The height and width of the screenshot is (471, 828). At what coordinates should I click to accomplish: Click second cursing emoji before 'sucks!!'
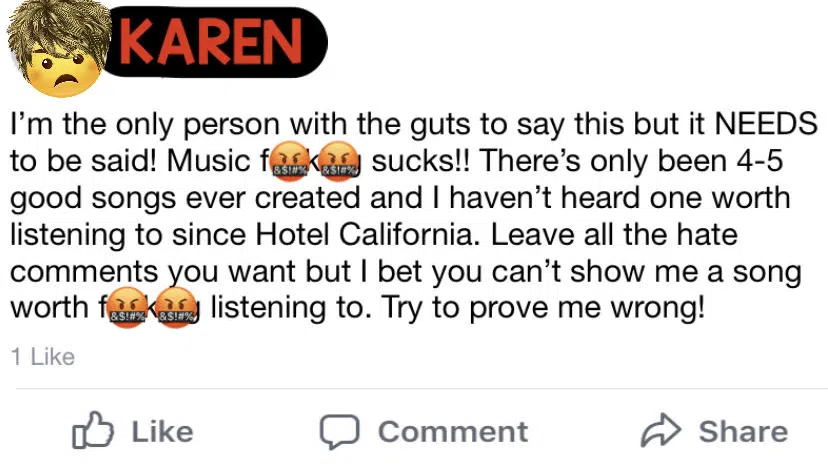point(339,162)
